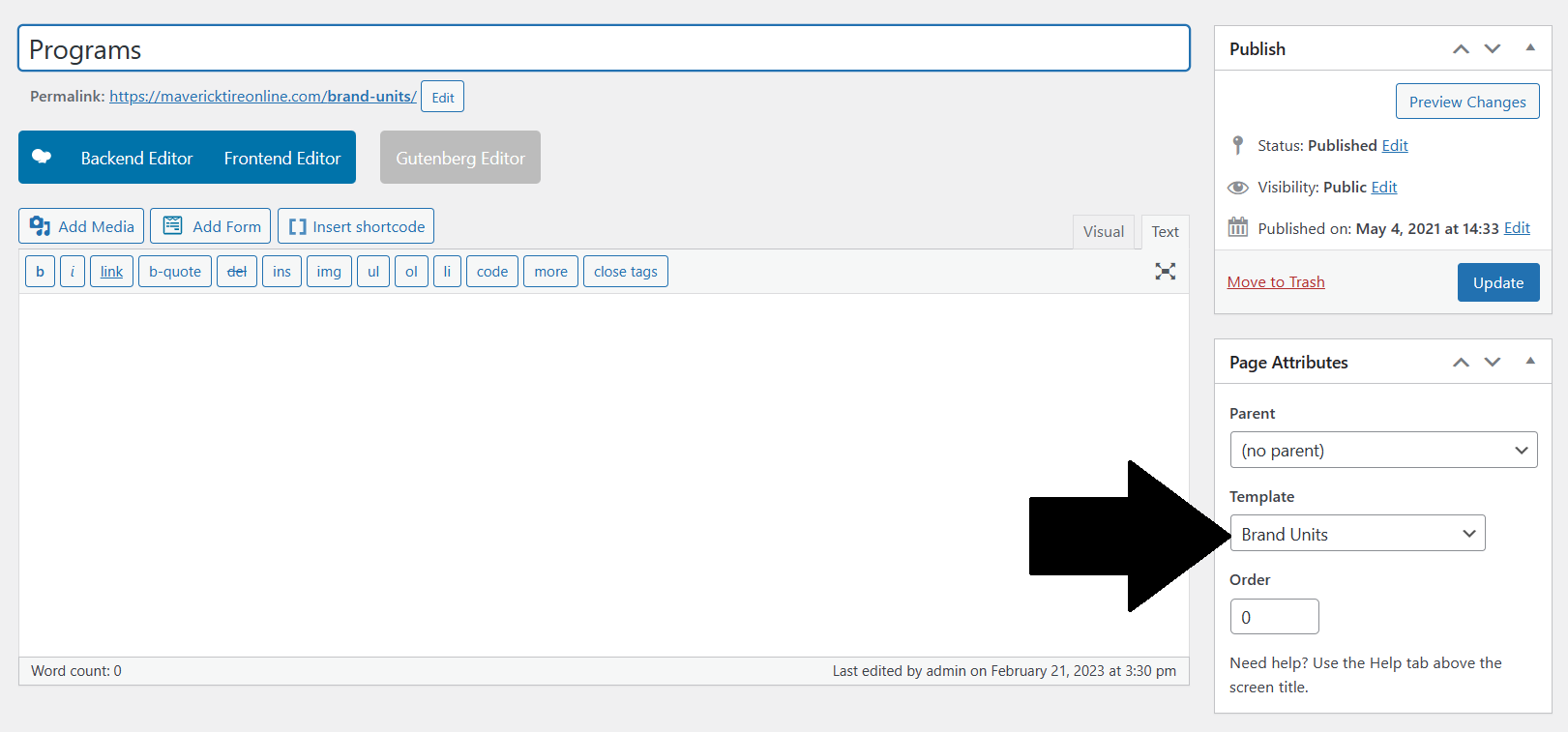Click the Order number input field

[1274, 617]
